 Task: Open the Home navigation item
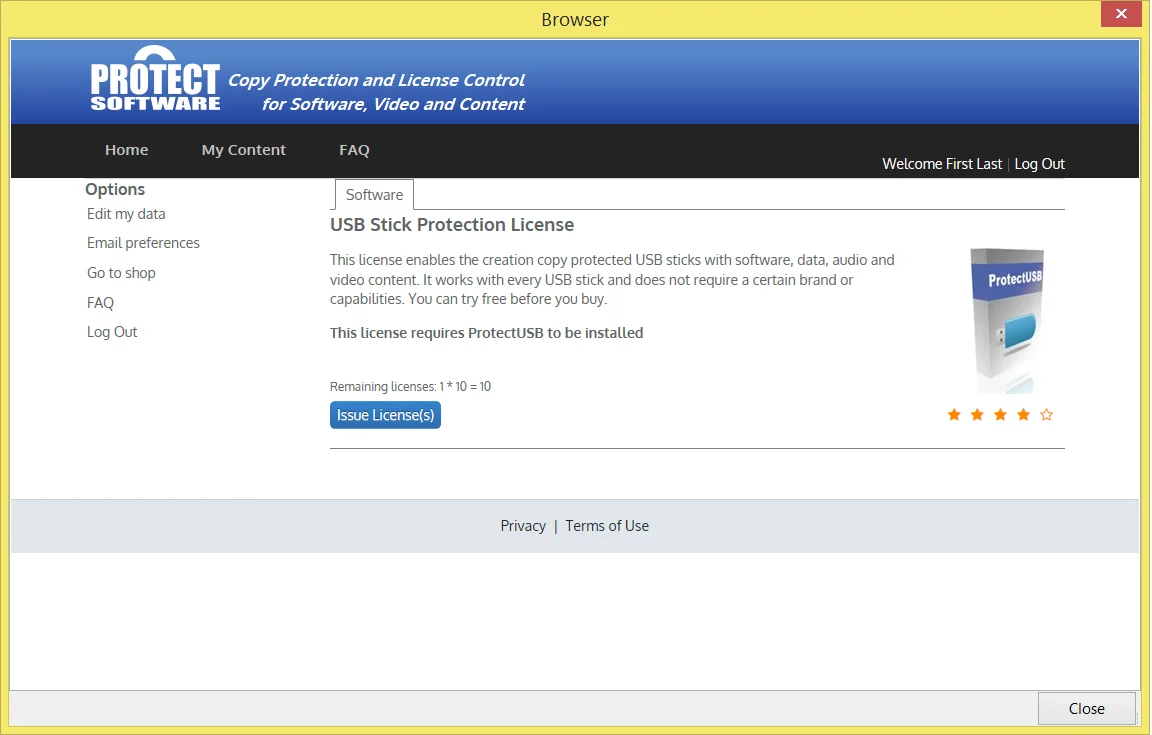[126, 150]
